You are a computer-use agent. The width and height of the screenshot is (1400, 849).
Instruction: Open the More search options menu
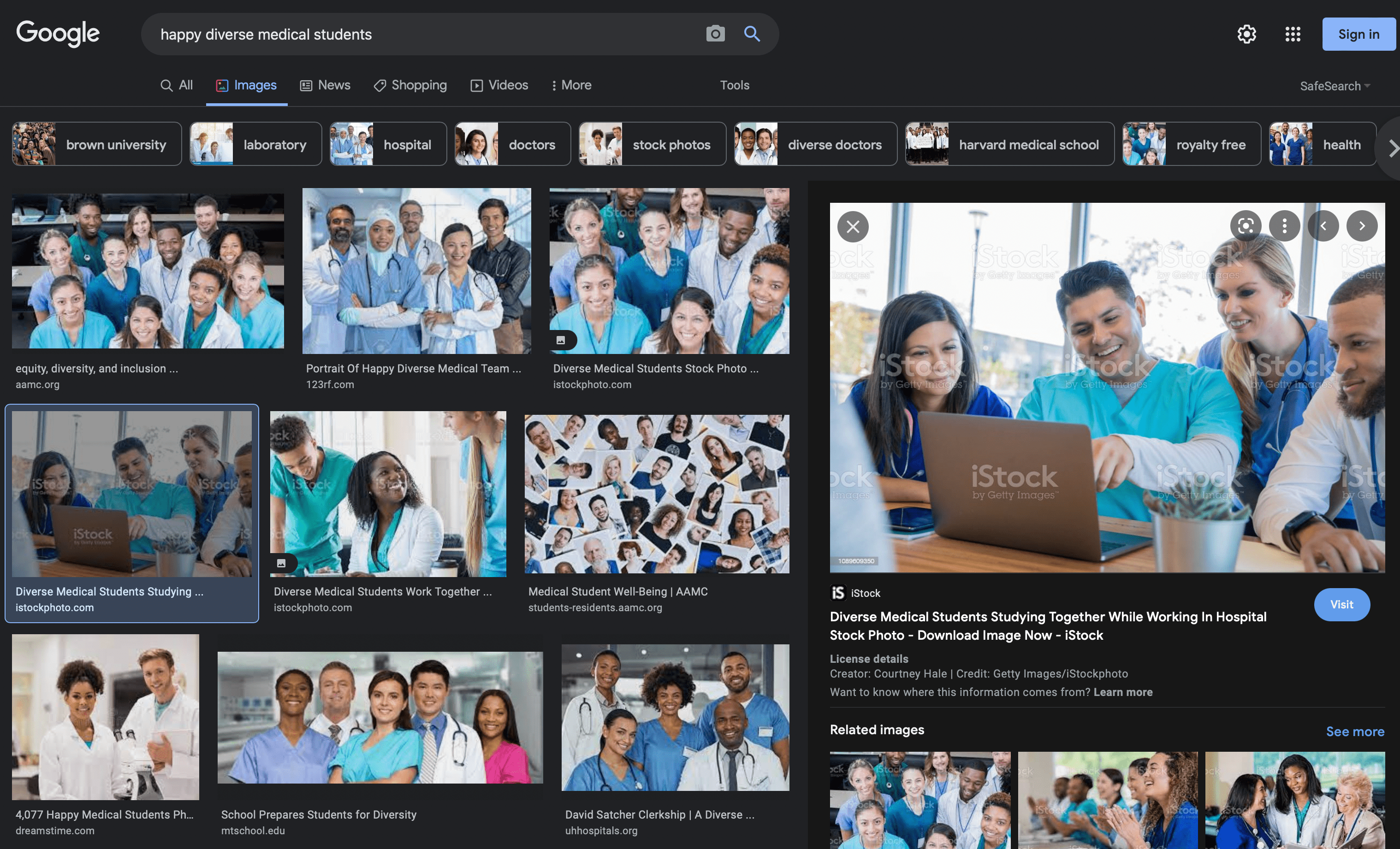pyautogui.click(x=571, y=85)
